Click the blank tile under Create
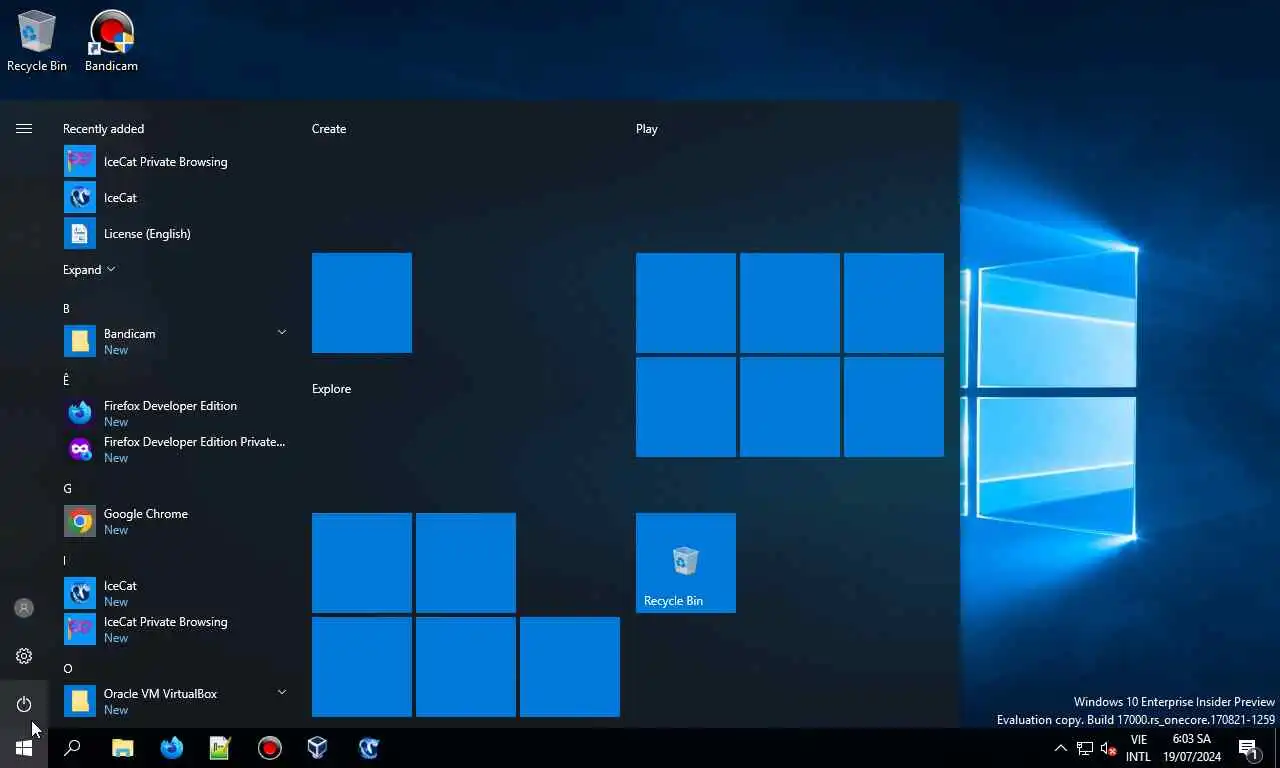Screen dimensions: 1280x768 (x=362, y=303)
